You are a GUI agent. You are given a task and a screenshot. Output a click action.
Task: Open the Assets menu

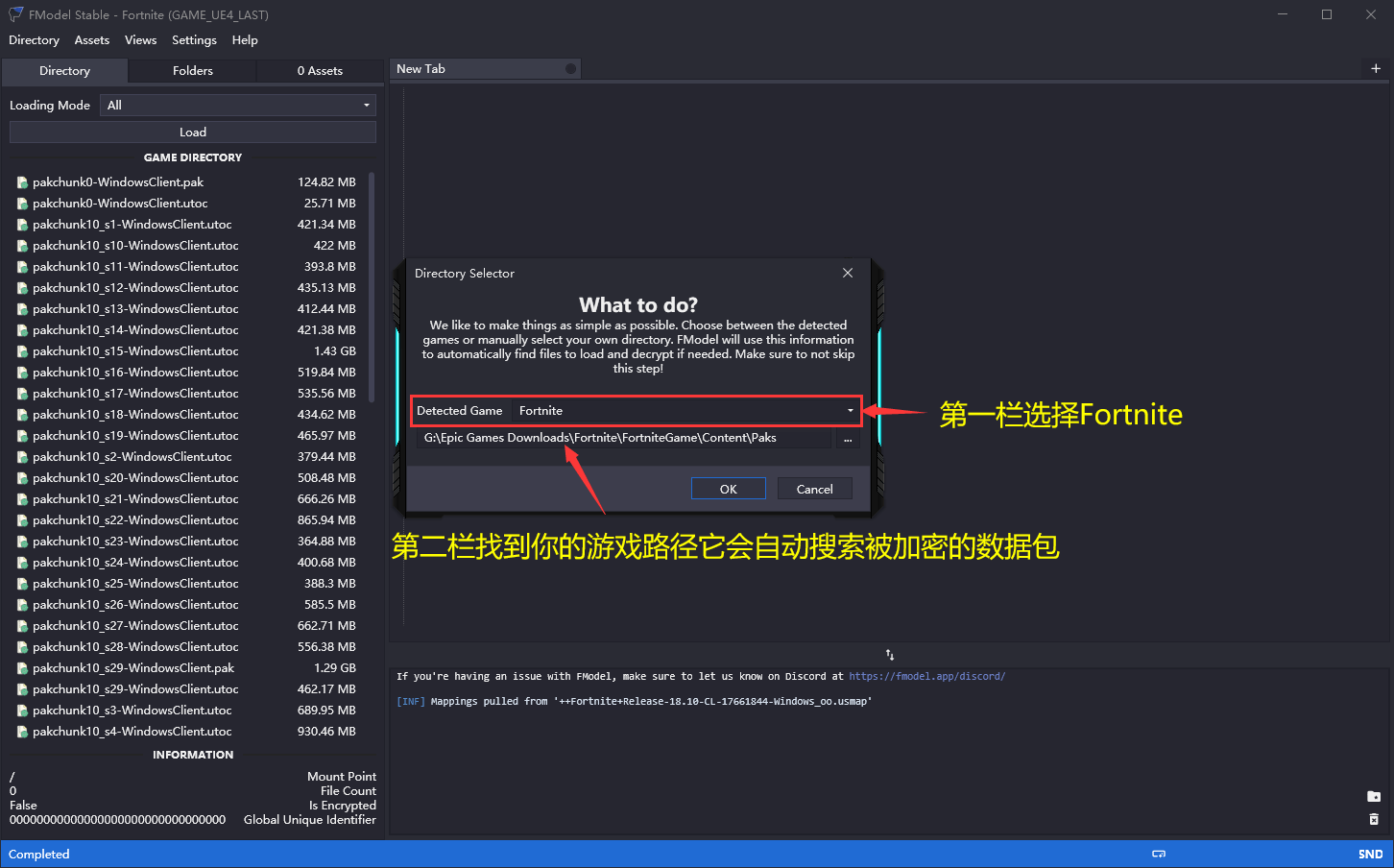tap(92, 40)
